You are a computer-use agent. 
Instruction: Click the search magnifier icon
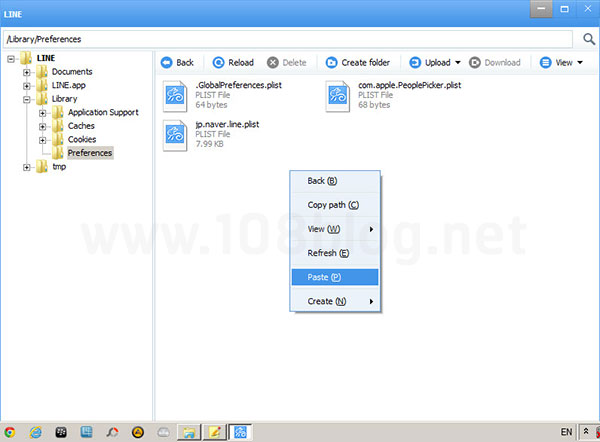pos(589,39)
